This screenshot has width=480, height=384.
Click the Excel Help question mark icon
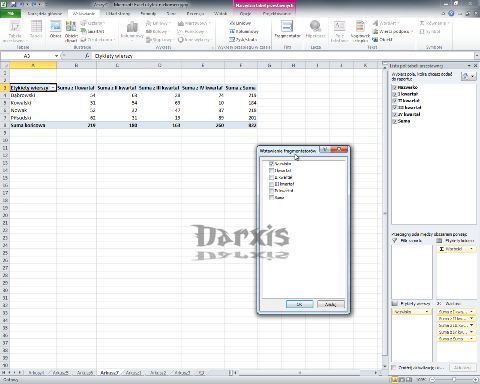click(x=451, y=13)
